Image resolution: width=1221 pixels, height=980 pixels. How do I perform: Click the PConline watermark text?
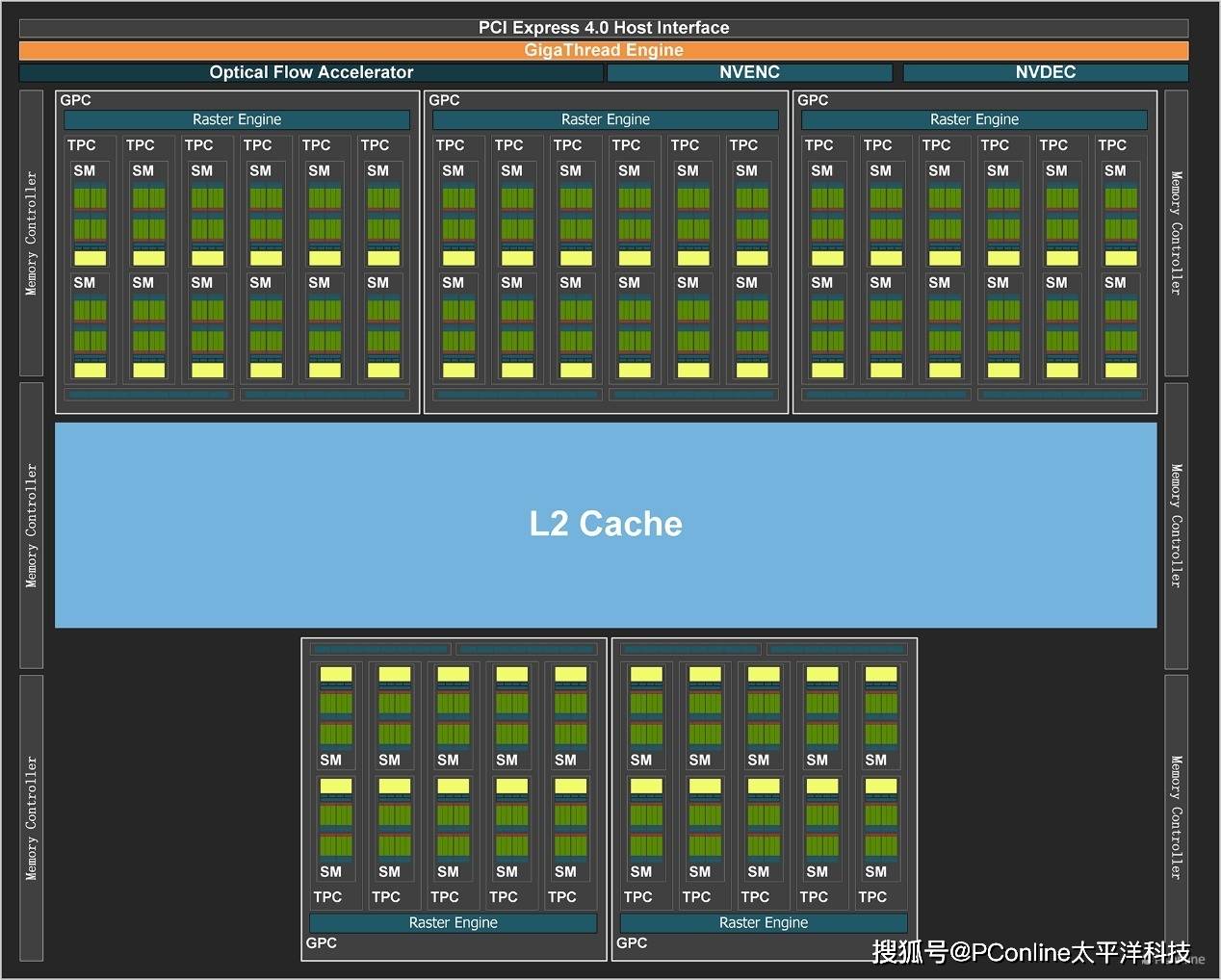click(x=1030, y=952)
